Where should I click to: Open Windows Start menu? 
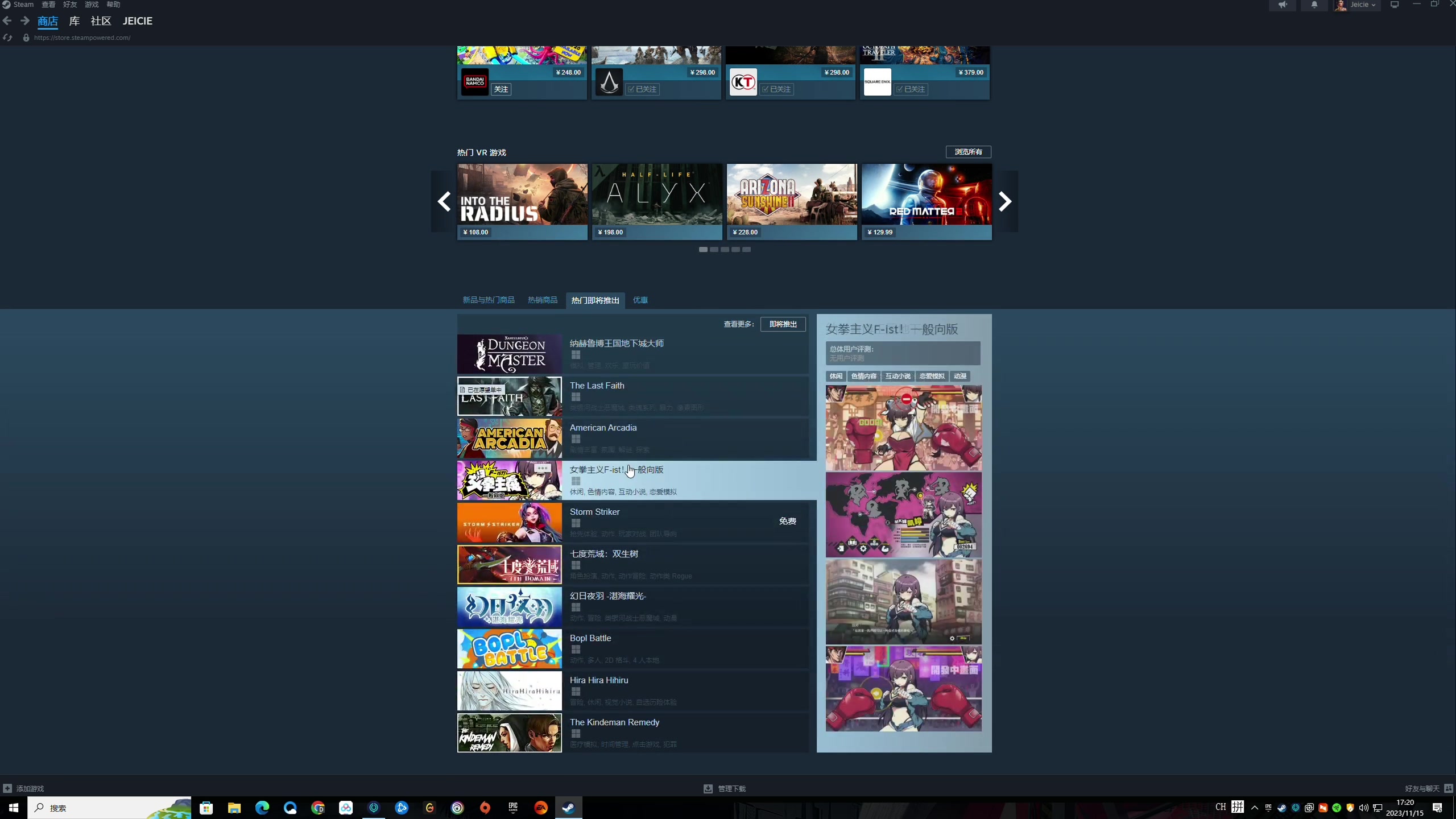click(14, 808)
